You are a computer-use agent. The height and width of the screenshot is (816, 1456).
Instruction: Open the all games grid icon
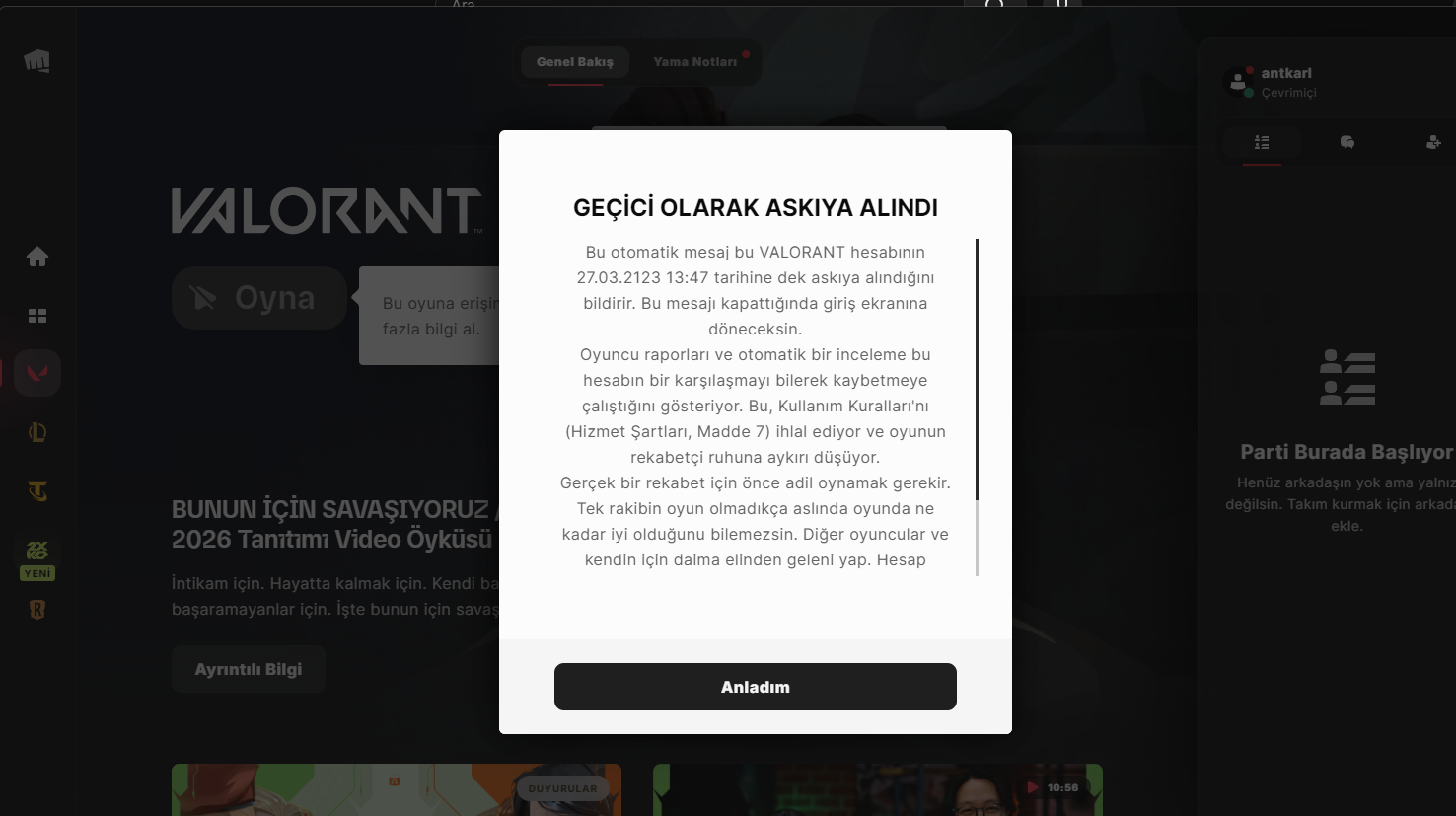coord(37,316)
